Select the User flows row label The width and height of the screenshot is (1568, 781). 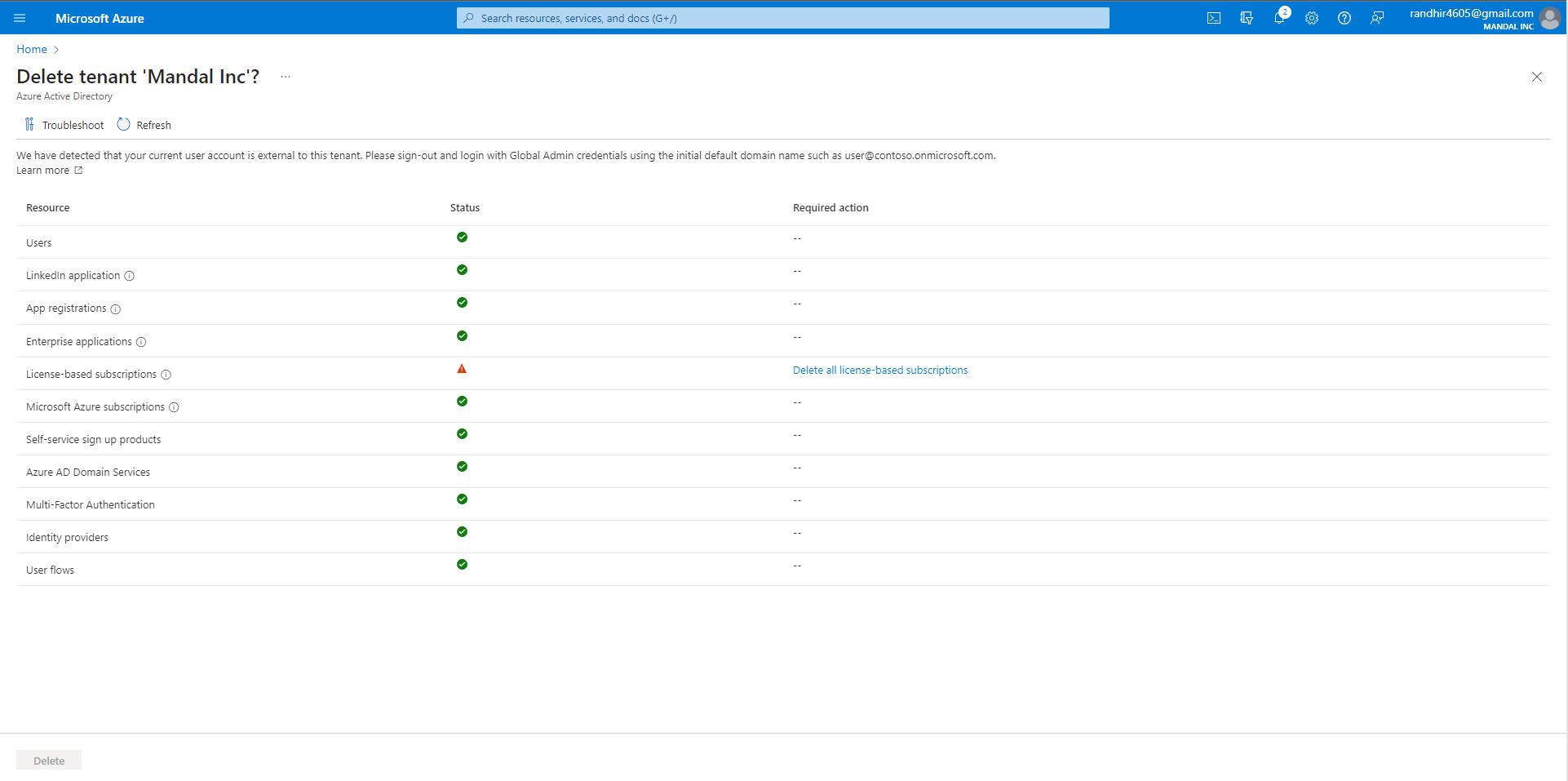point(50,570)
